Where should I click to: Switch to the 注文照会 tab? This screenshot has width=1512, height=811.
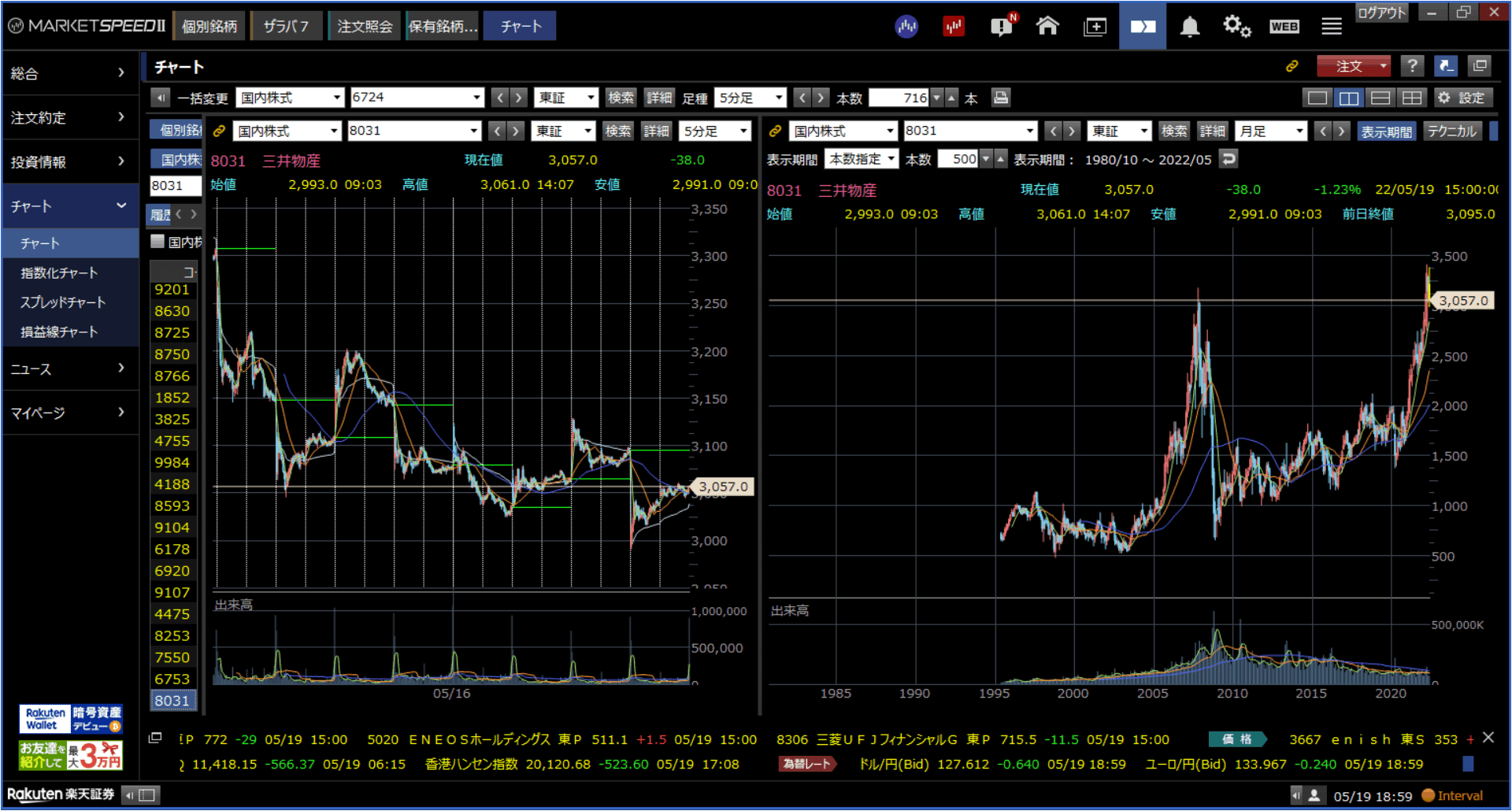point(364,26)
